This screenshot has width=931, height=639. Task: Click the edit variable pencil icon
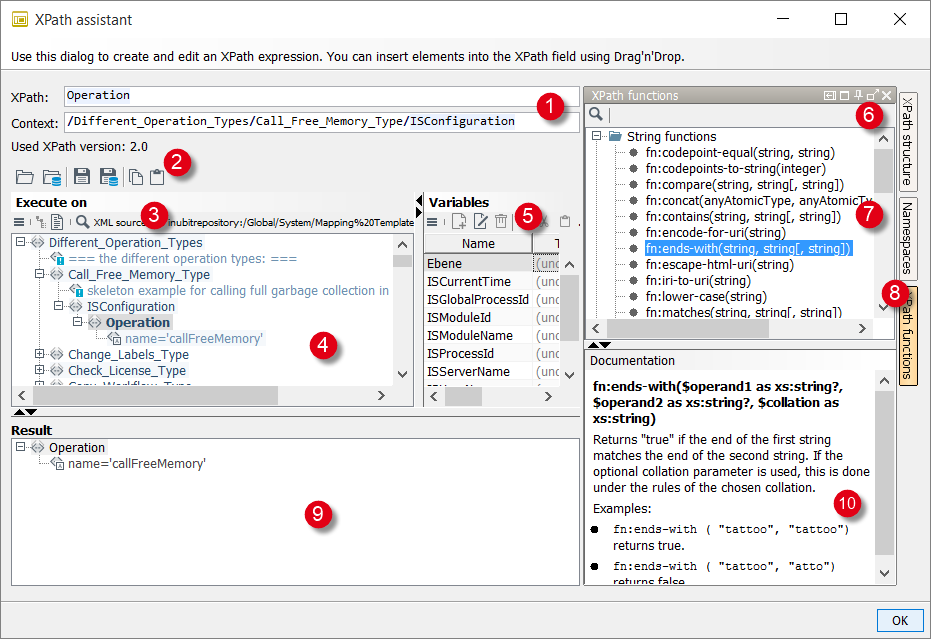[x=481, y=222]
